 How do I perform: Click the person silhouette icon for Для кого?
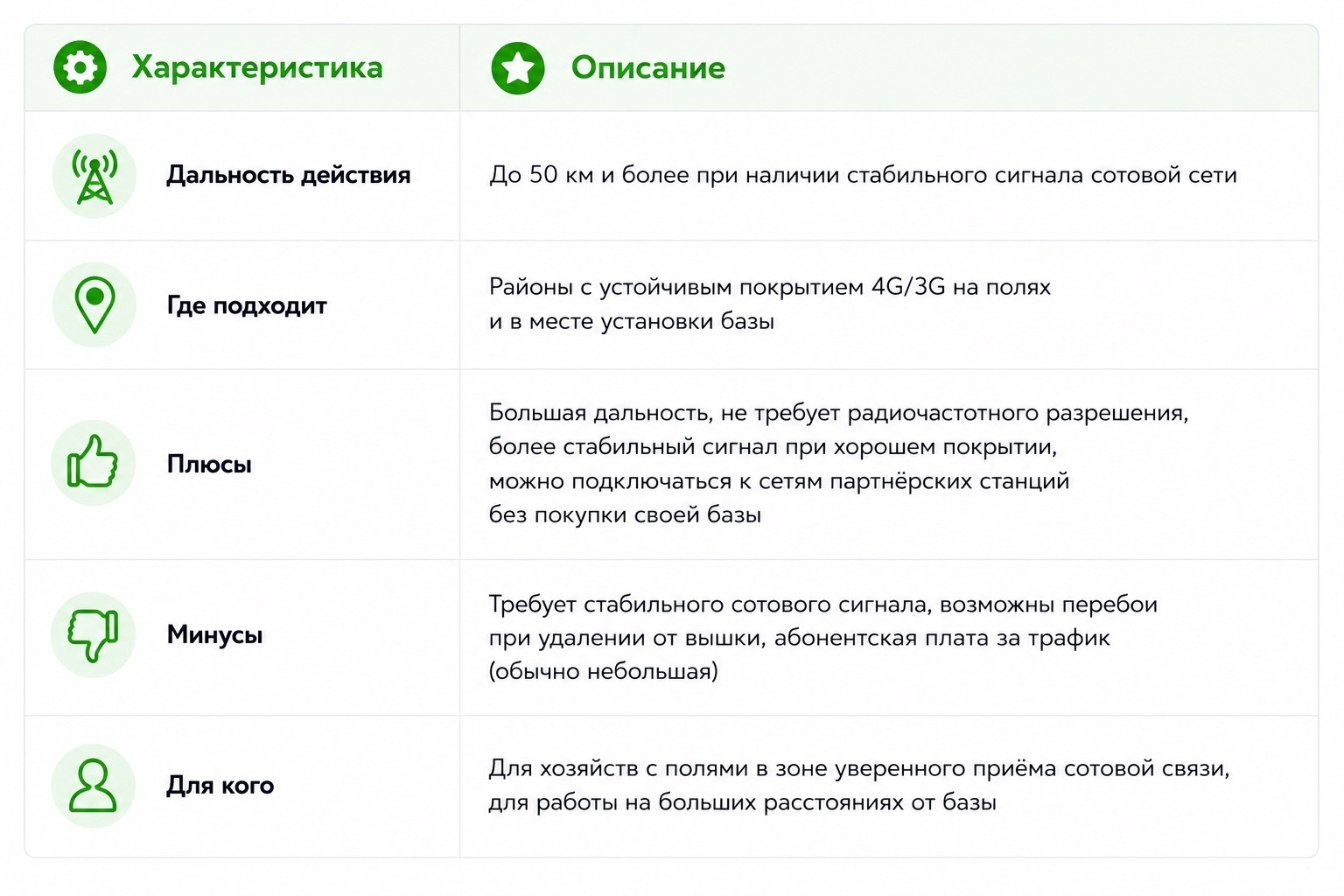[x=94, y=786]
